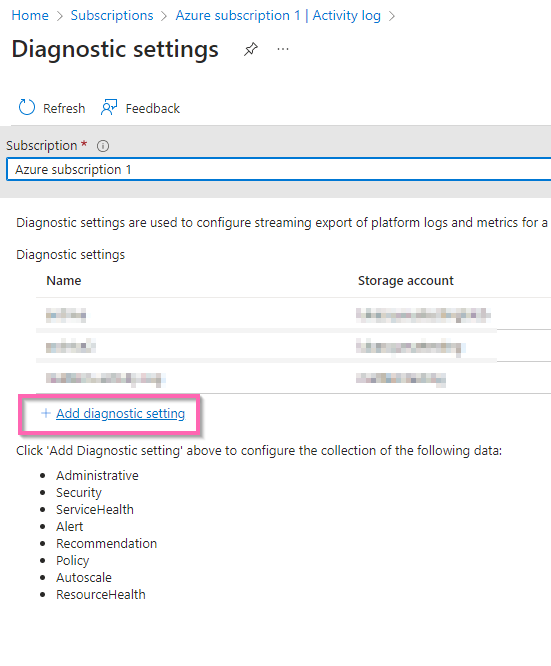Click the plus icon beside Add diagnostic setting
The height and width of the screenshot is (666, 551).
tap(45, 413)
